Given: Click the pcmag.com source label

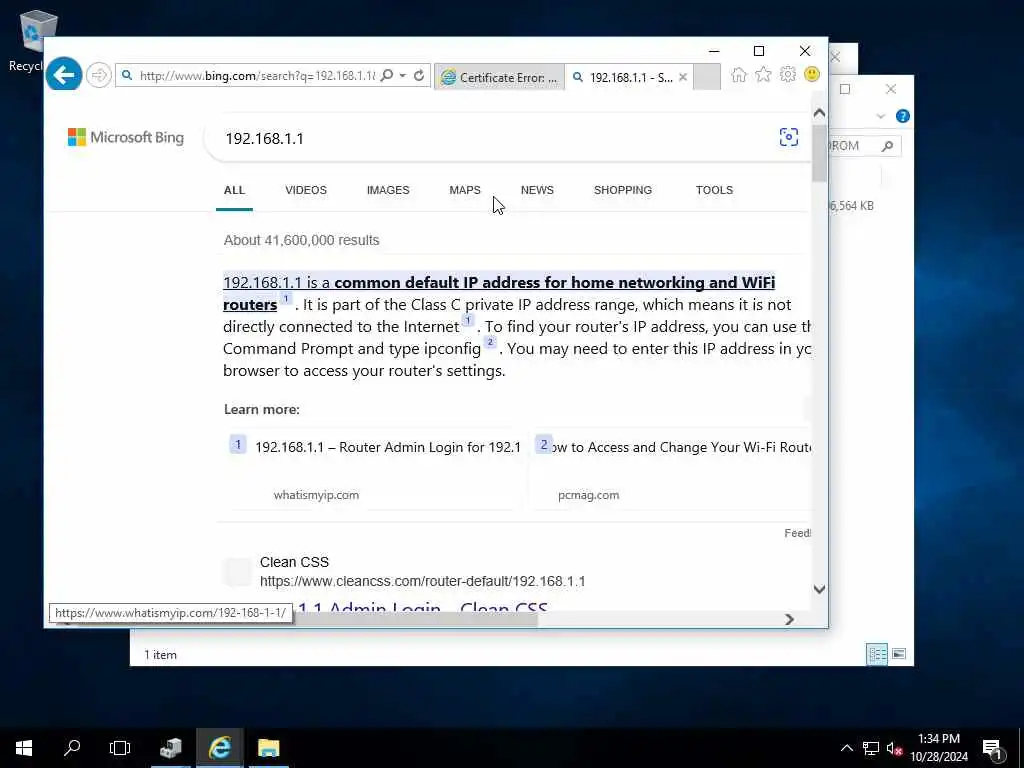Looking at the screenshot, I should 588,495.
